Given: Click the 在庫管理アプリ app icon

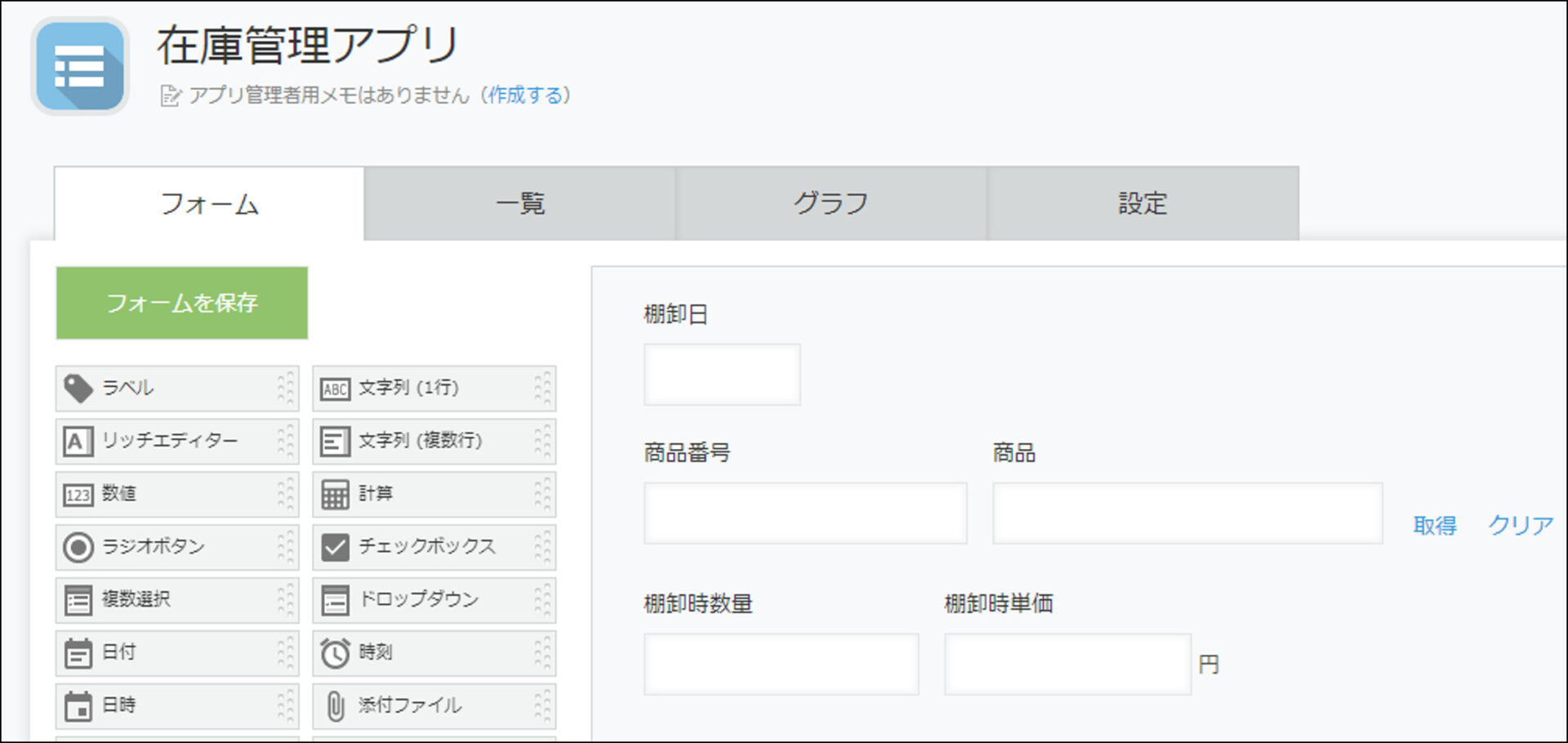Looking at the screenshot, I should [80, 66].
